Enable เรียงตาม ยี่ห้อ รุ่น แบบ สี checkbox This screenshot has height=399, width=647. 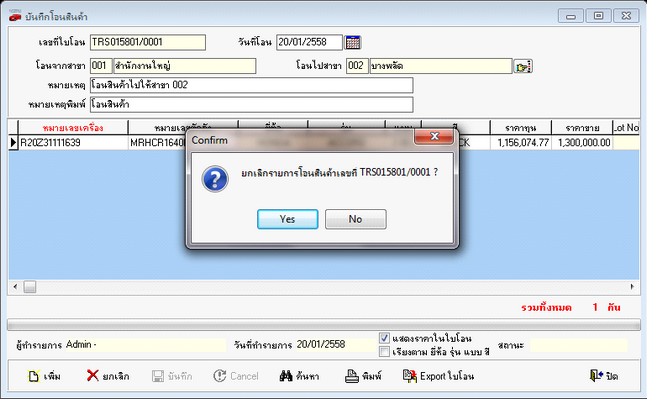[384, 352]
